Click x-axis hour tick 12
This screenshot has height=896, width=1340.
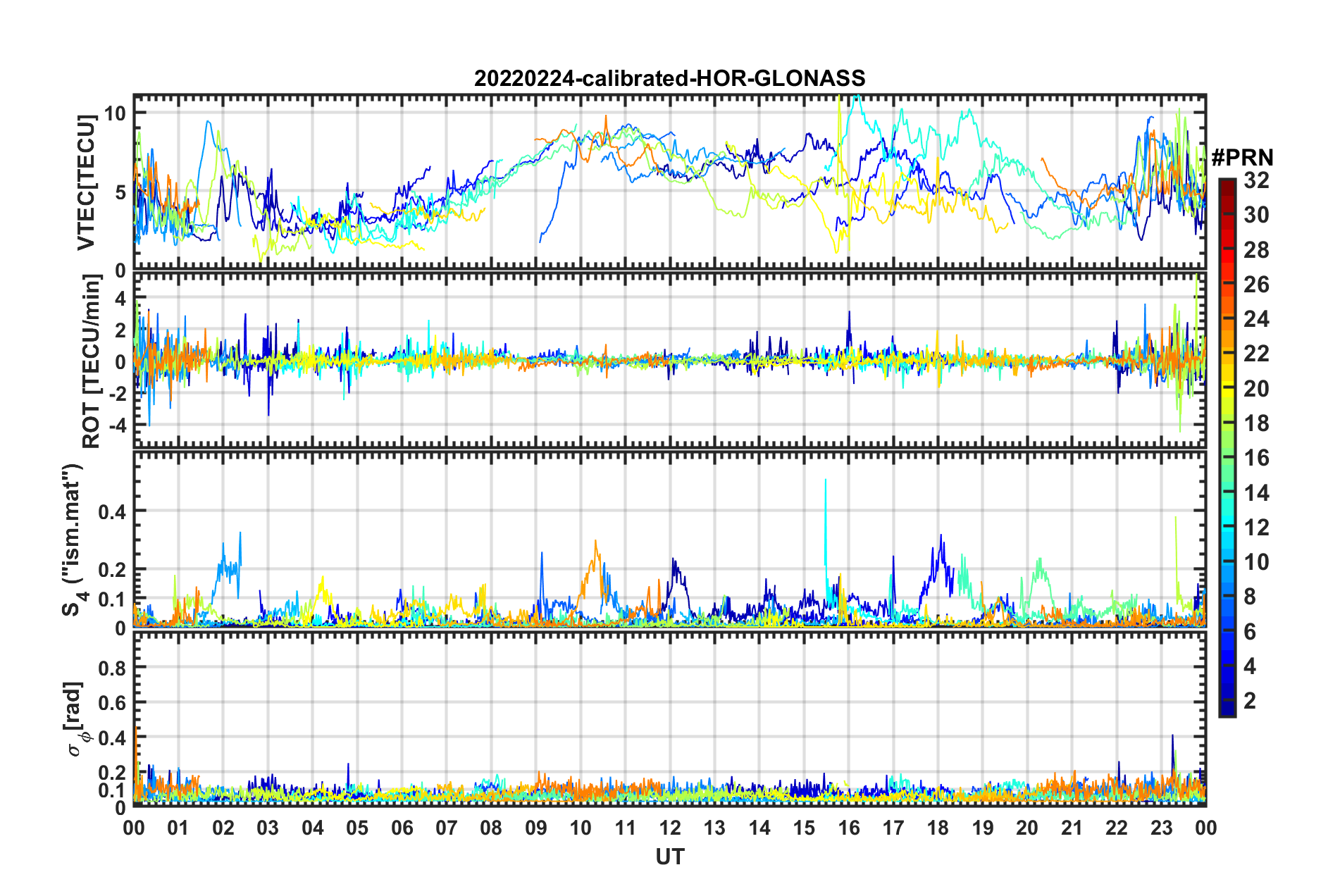(x=670, y=828)
